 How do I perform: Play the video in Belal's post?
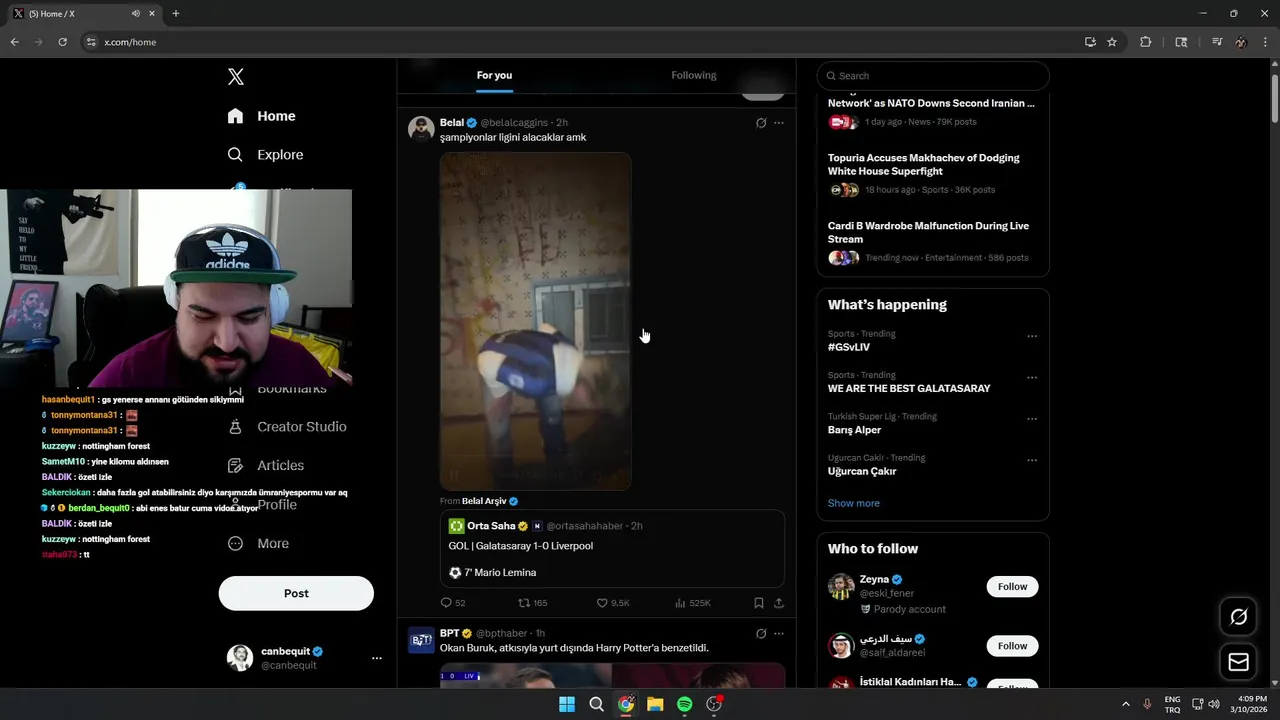pyautogui.click(x=536, y=321)
